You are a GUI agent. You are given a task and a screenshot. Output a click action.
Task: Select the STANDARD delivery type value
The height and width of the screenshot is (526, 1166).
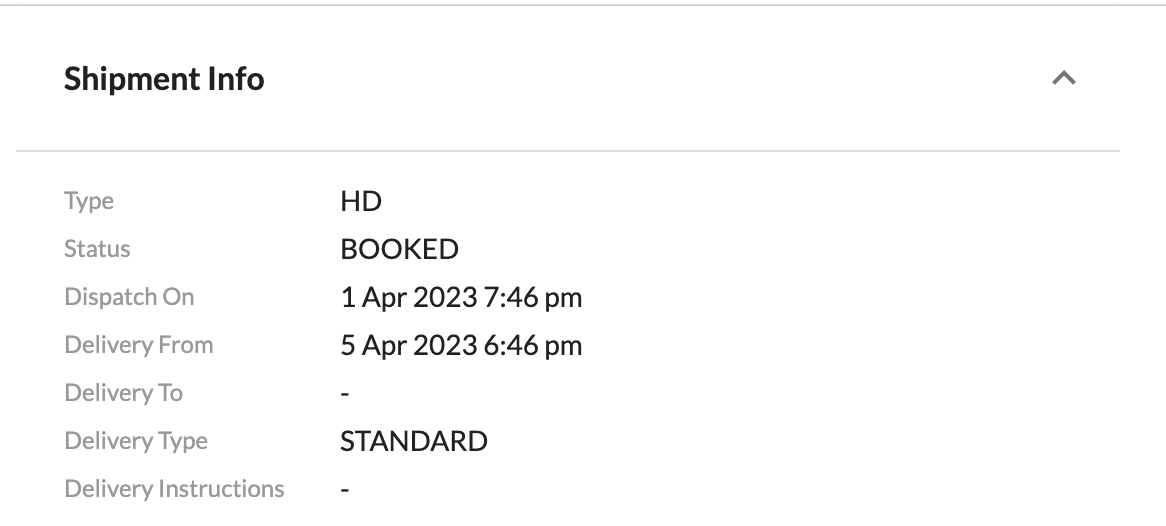[414, 441]
